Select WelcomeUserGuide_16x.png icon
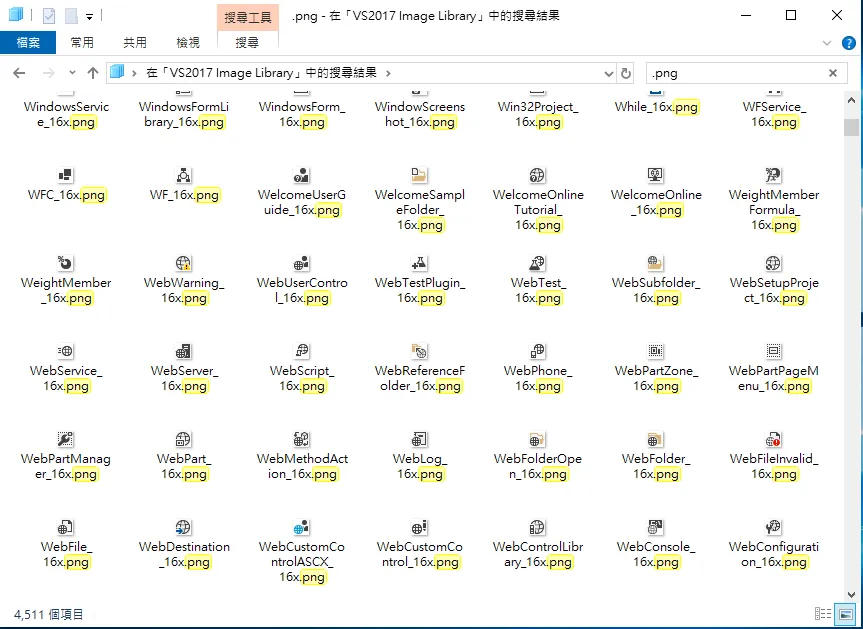863x629 pixels. [x=302, y=176]
